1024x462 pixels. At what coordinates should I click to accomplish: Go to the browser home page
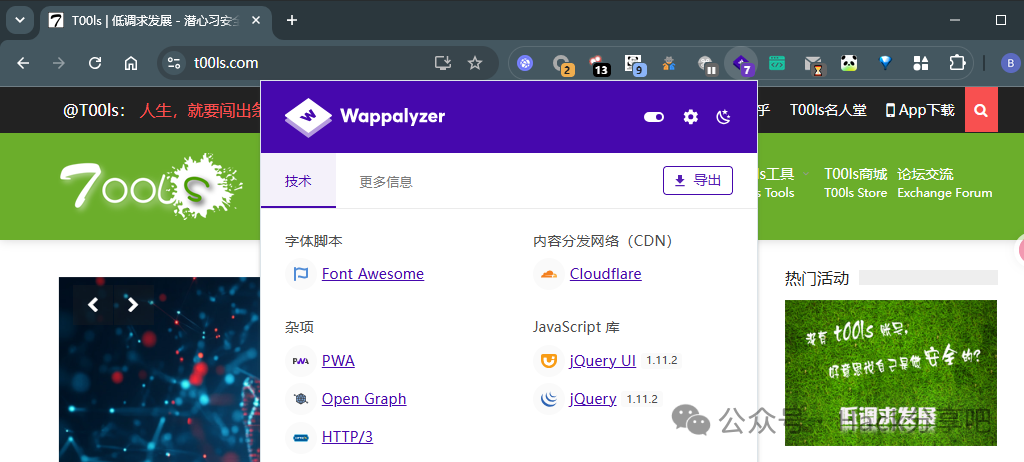click(x=131, y=63)
